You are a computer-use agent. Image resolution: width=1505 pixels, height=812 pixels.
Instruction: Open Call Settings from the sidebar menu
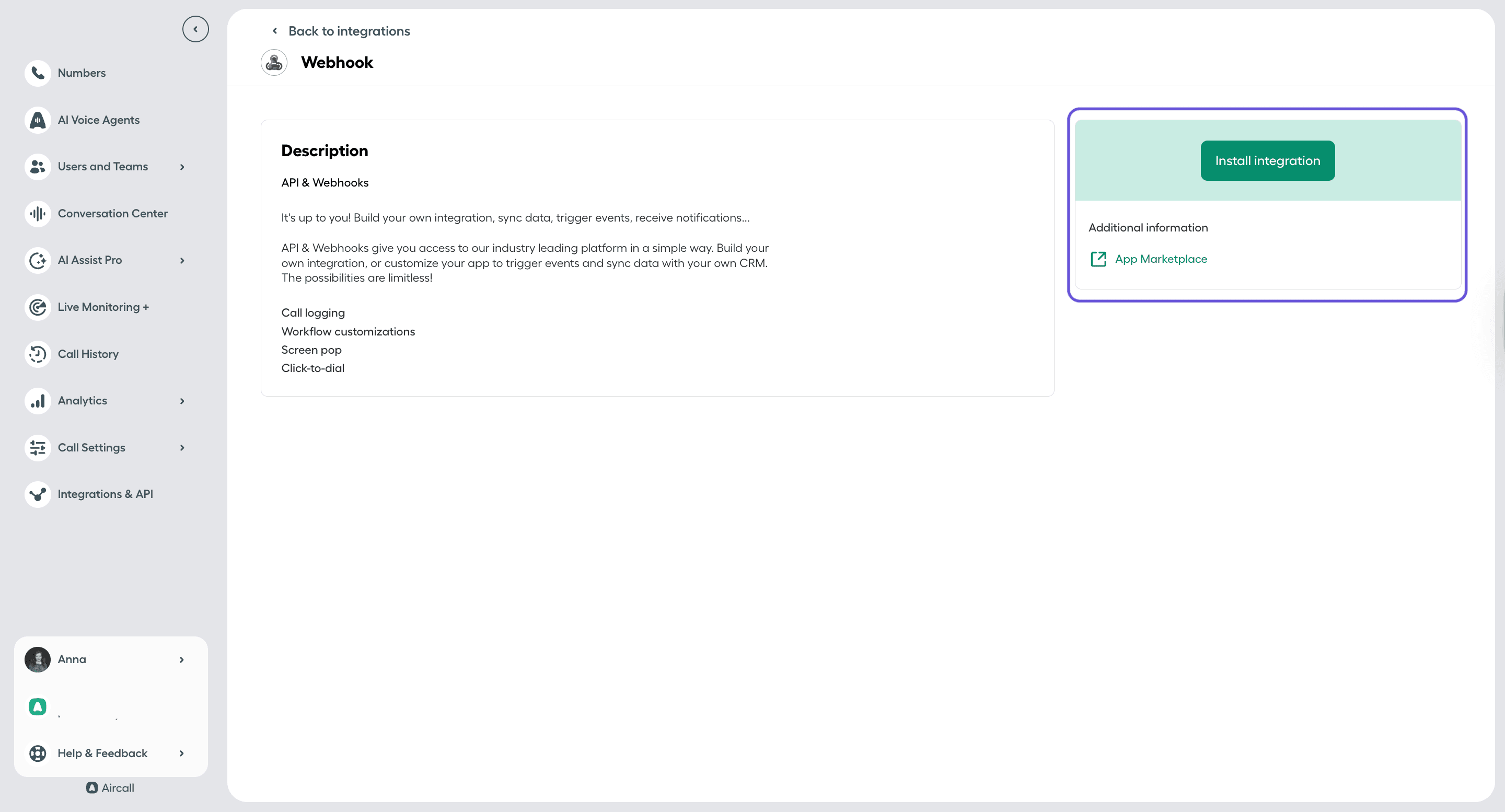click(92, 447)
